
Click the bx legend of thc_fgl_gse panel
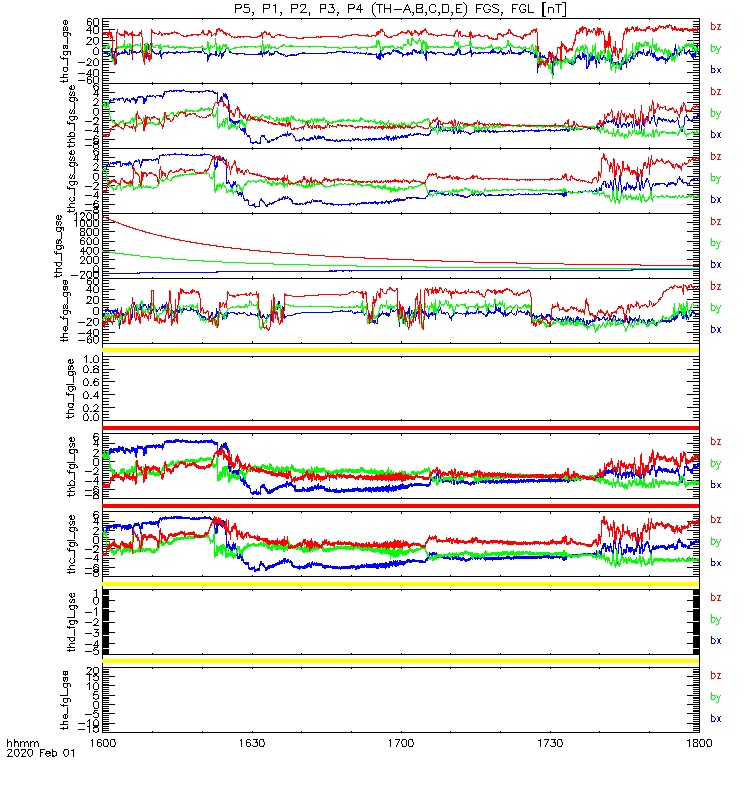pyautogui.click(x=716, y=563)
